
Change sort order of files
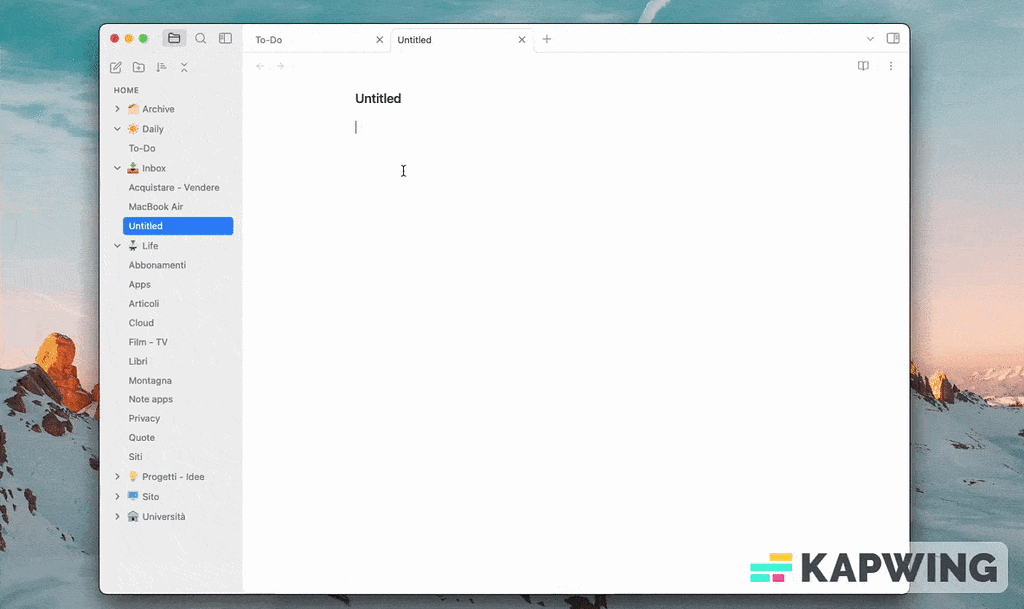pos(161,67)
